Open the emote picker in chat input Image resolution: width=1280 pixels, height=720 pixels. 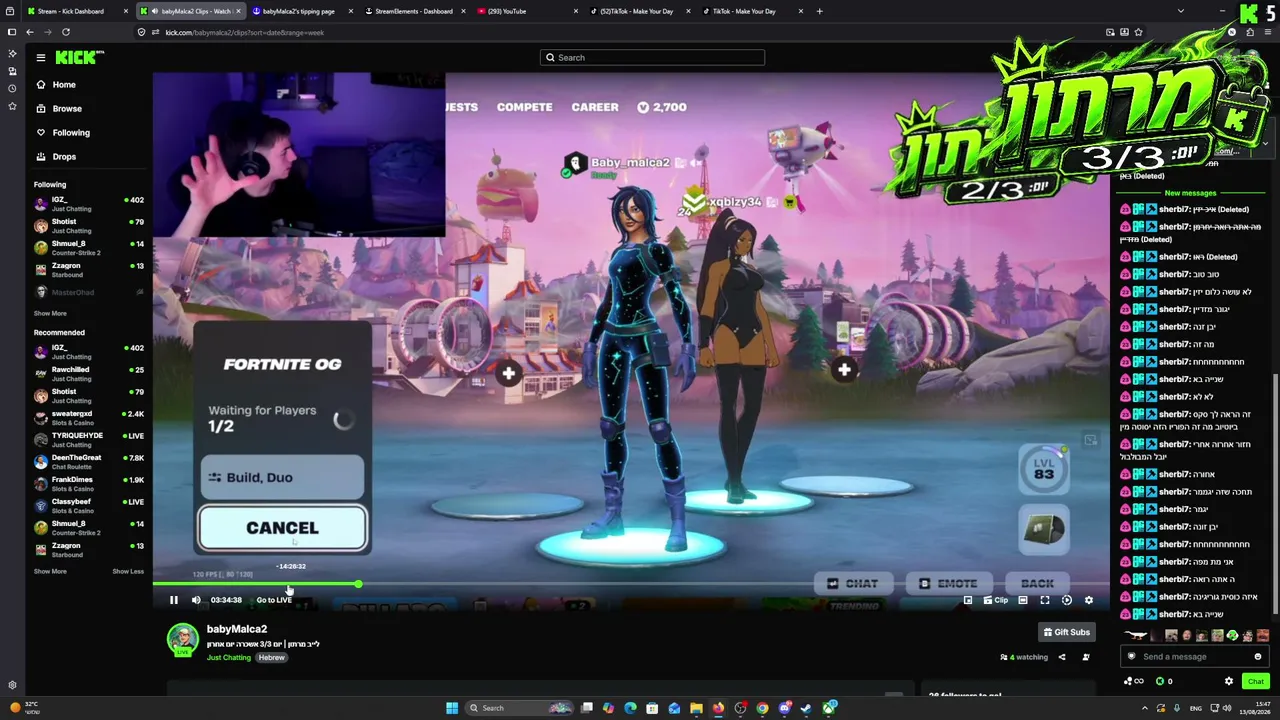(1258, 657)
